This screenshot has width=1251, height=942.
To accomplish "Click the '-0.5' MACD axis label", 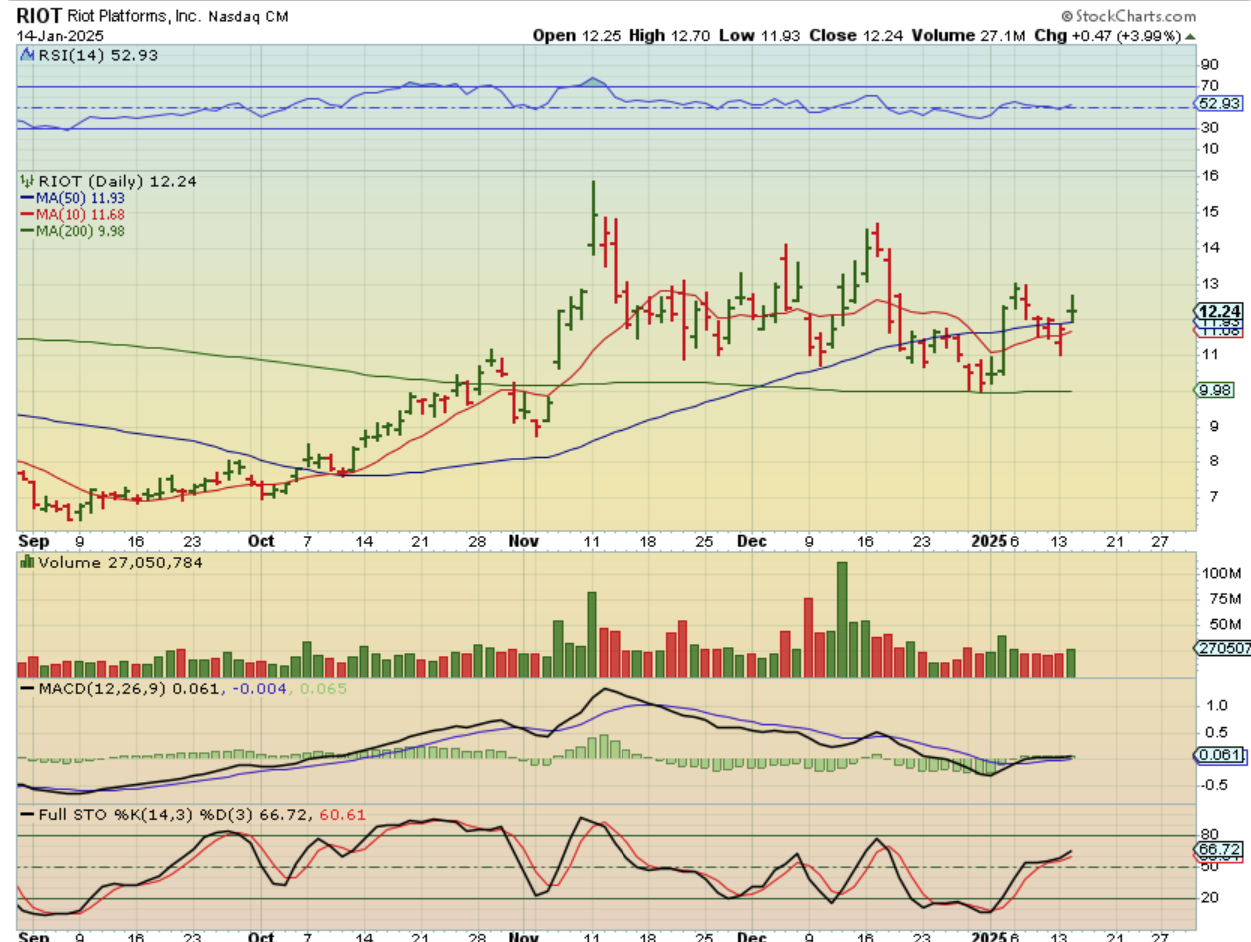I will 1214,783.
